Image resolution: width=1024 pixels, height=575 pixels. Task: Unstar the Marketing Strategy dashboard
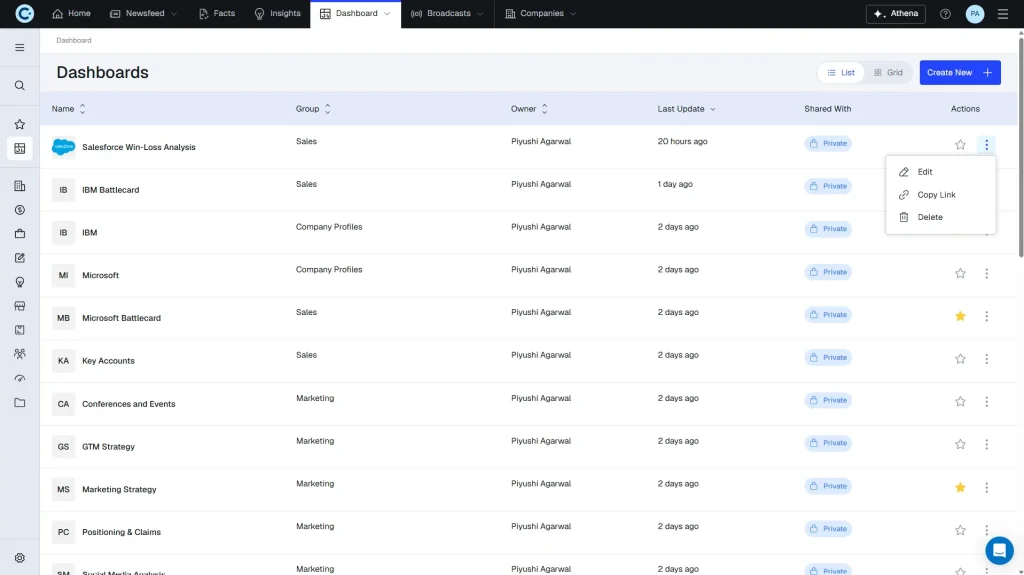[x=960, y=487]
